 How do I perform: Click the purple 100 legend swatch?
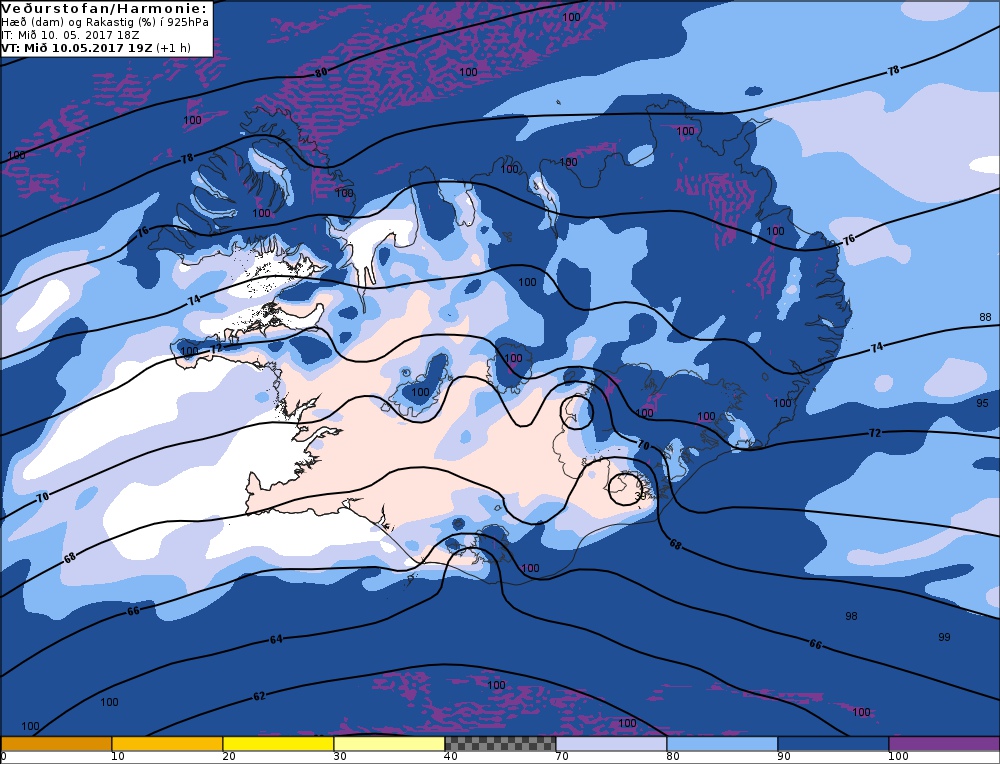tap(944, 744)
